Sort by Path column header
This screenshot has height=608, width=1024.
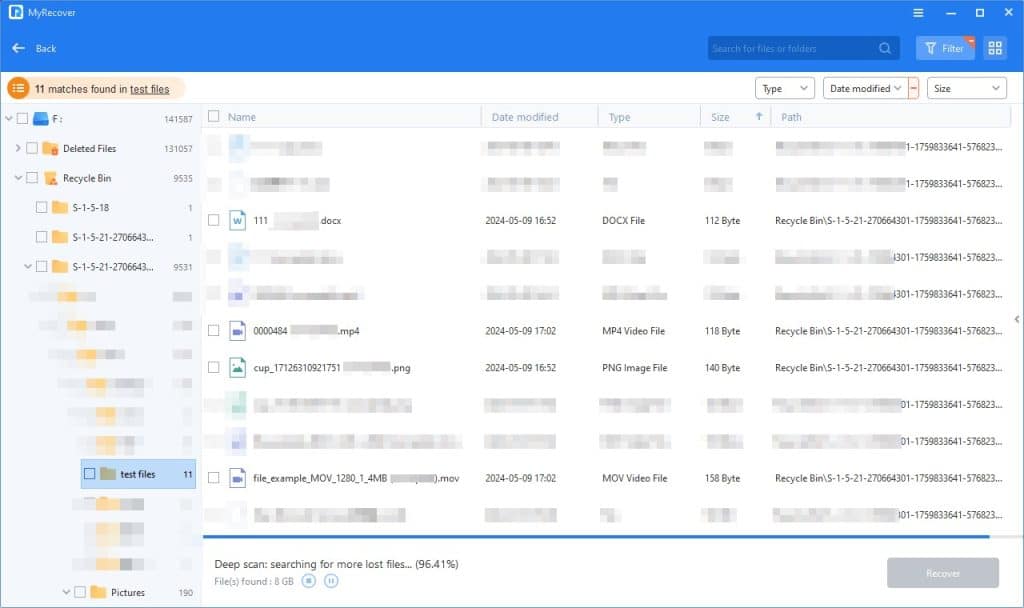click(791, 117)
